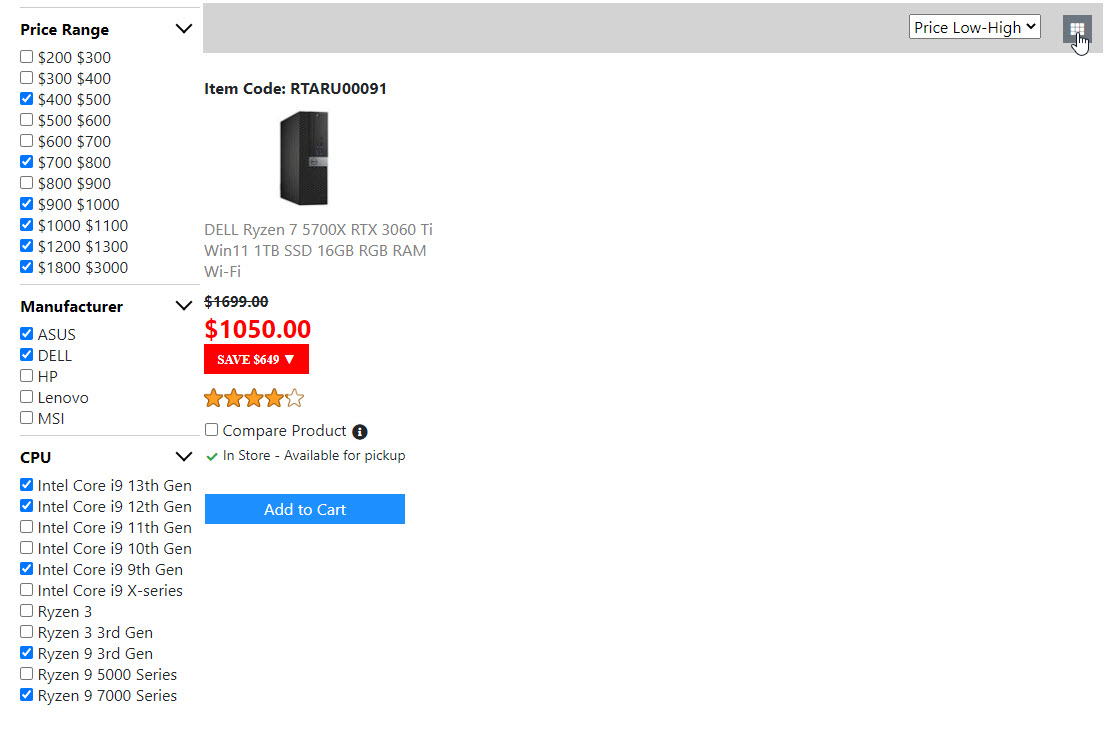Viewport: 1118px width, 743px height.
Task: Select the Ryzen 9 5000 Series filter
Action: [27, 674]
